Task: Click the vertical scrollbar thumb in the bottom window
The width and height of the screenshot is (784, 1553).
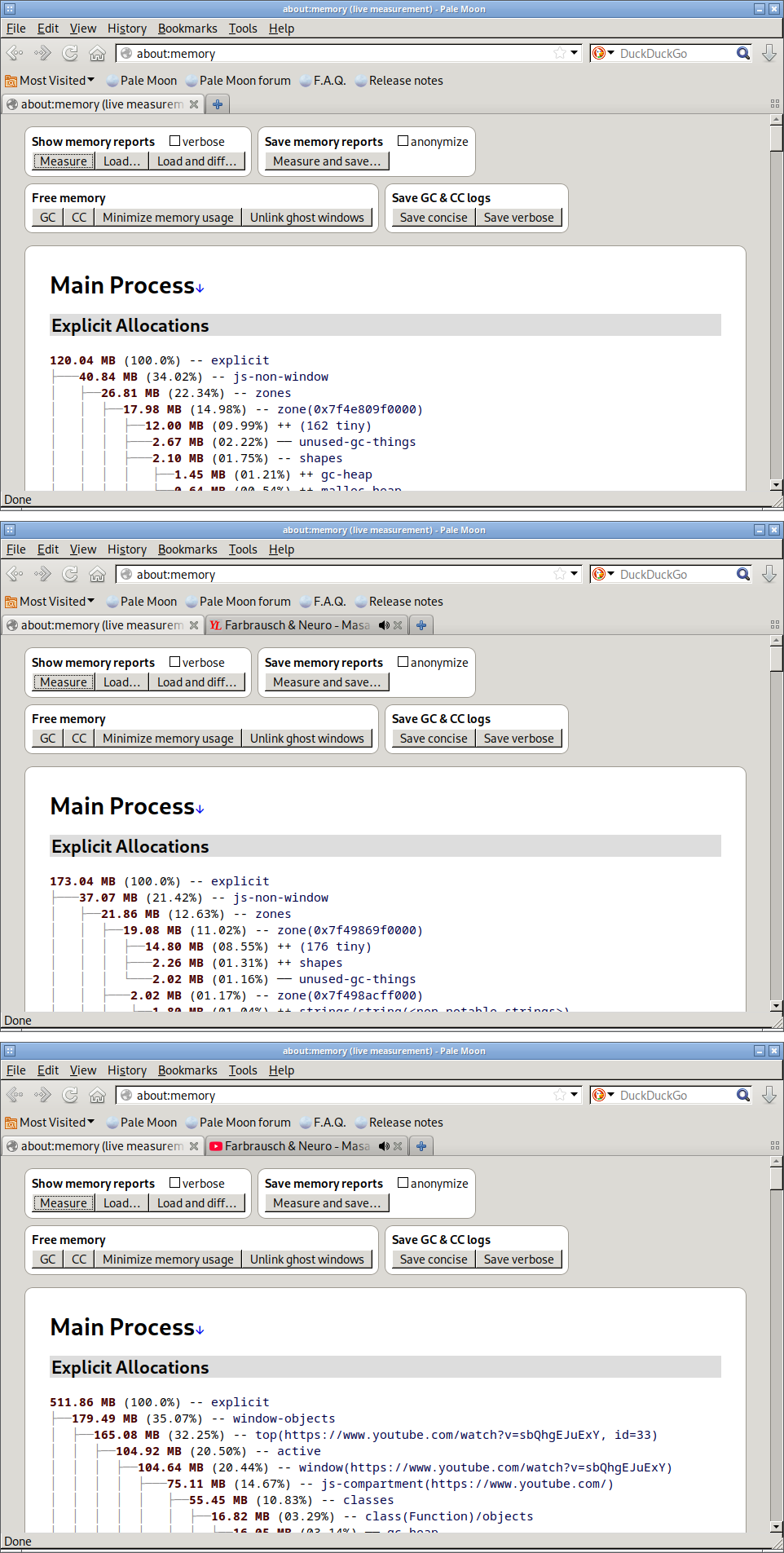Action: tap(777, 1180)
